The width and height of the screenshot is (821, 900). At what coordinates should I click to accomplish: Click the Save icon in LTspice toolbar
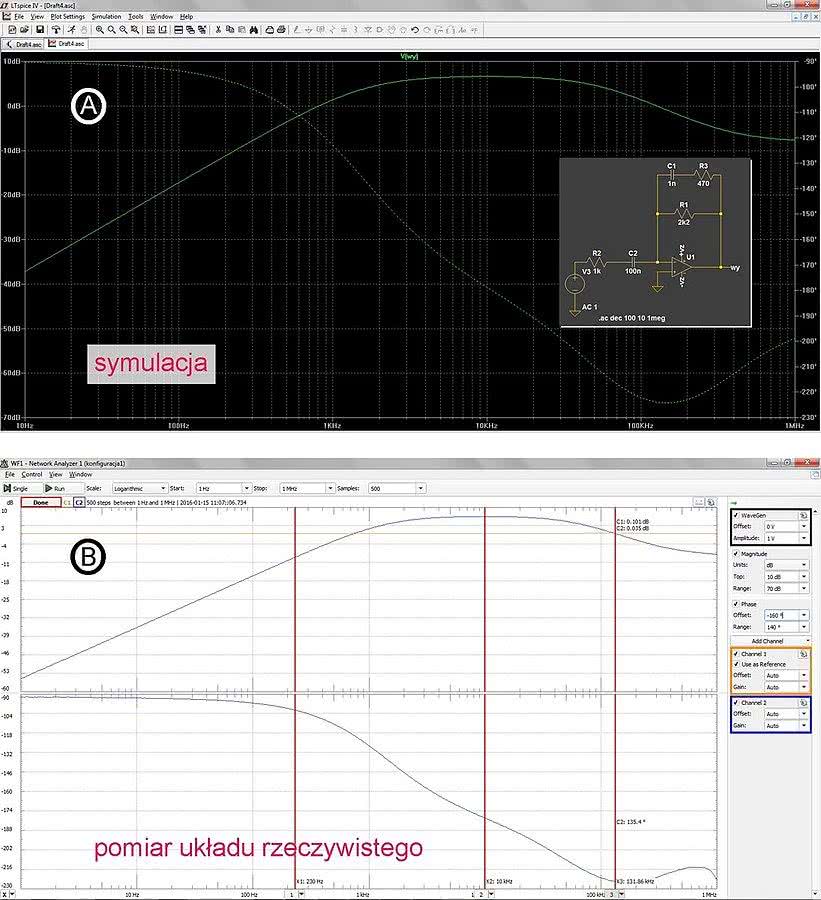click(39, 30)
